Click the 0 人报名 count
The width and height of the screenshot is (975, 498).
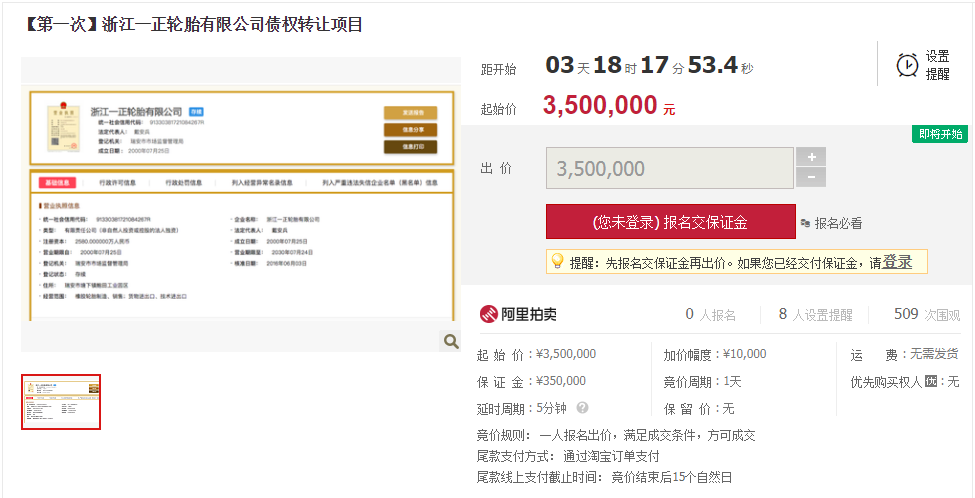pos(710,315)
